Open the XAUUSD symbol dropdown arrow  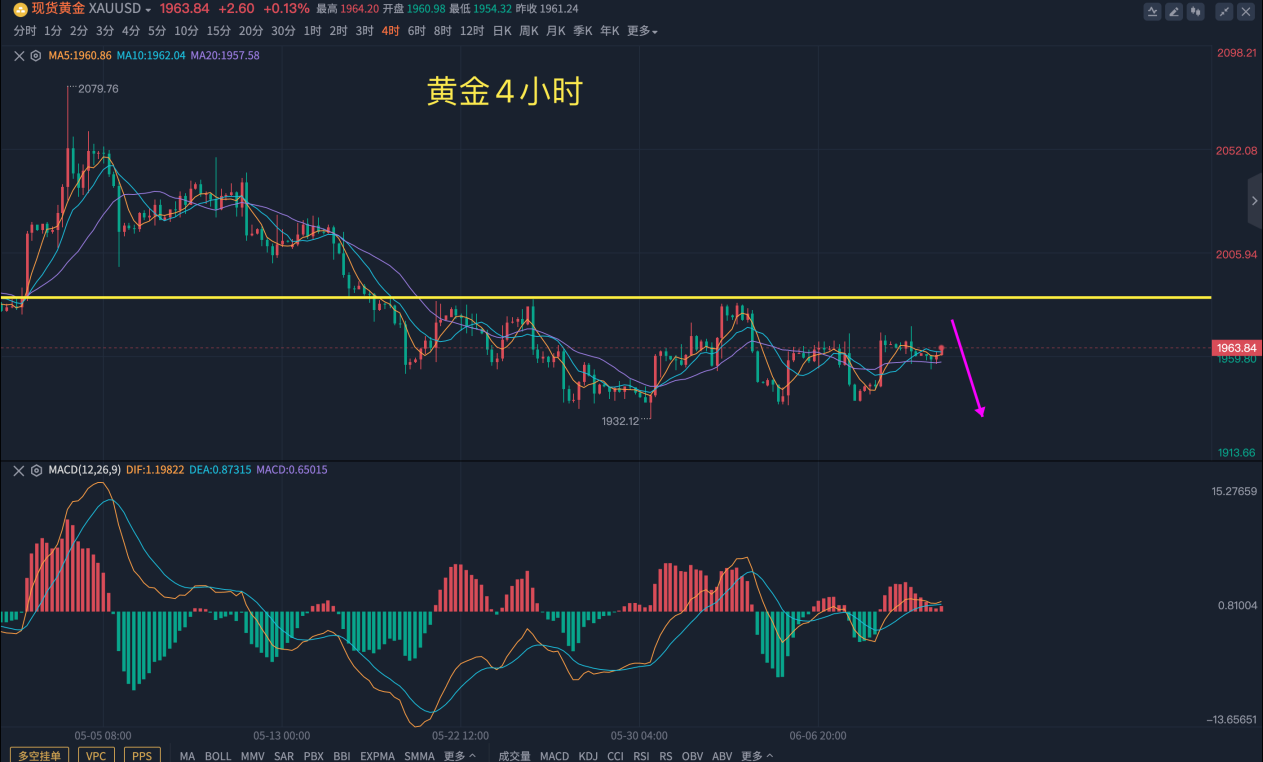(x=148, y=9)
